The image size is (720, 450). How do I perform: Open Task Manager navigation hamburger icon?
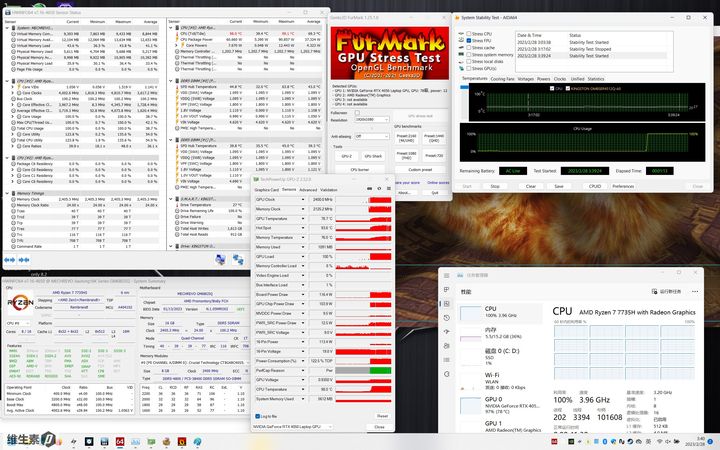pyautogui.click(x=446, y=276)
